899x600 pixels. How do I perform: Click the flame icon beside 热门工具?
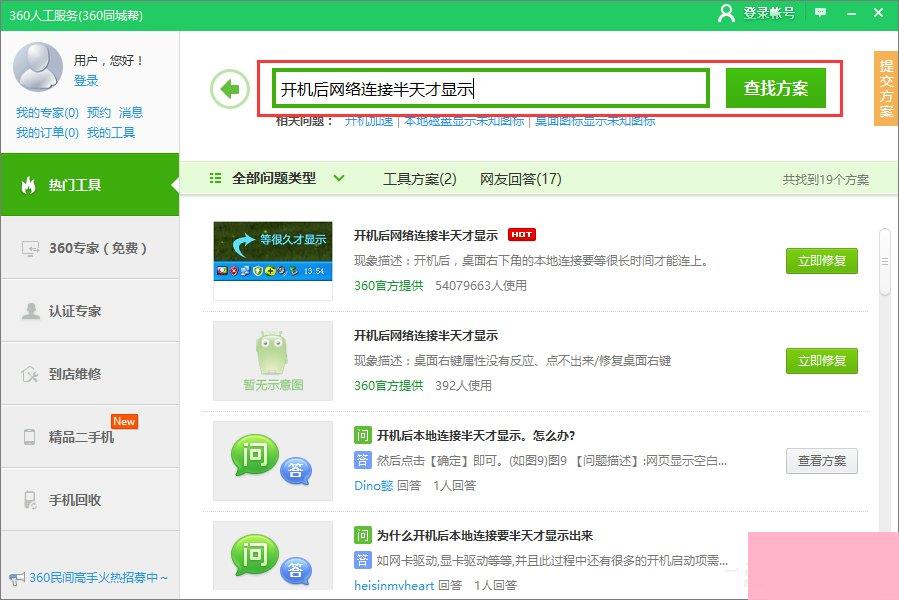28,185
